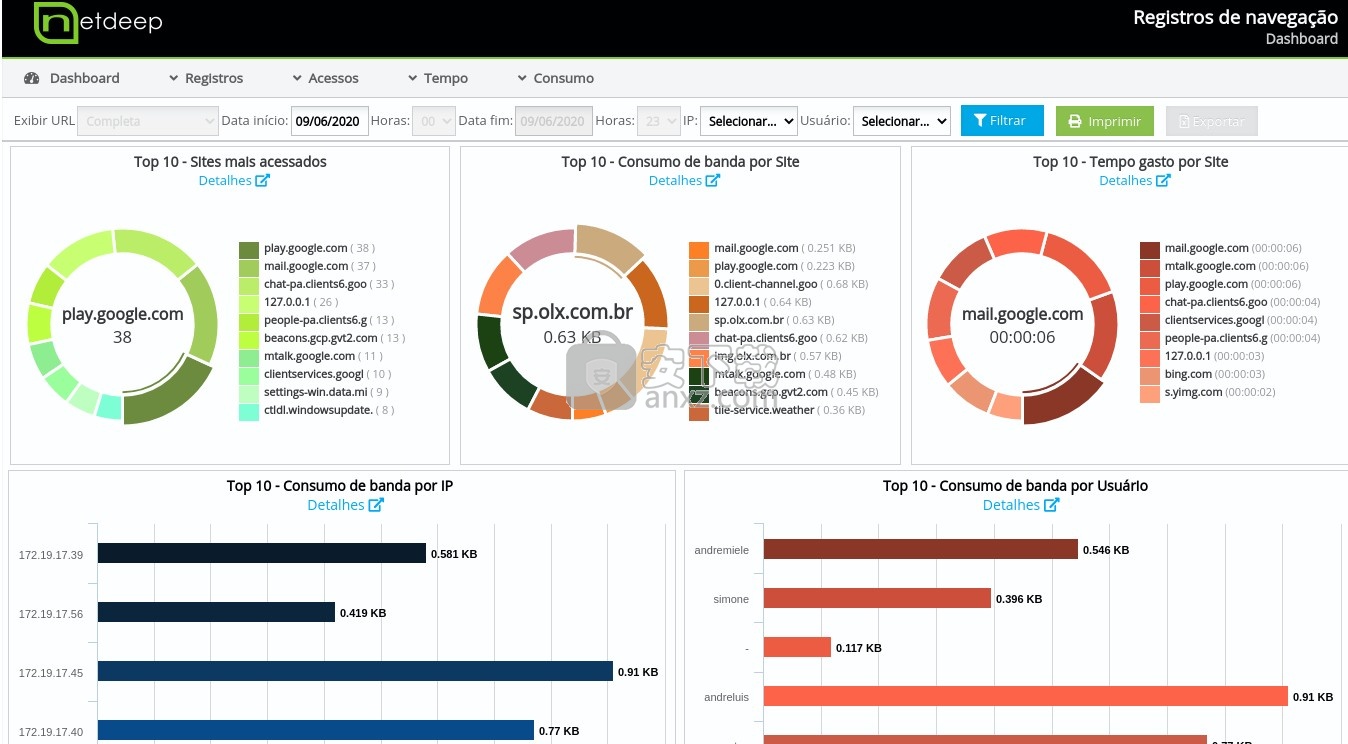The width and height of the screenshot is (1348, 744).
Task: Open the end Horas 23 dropdown
Action: click(x=658, y=121)
